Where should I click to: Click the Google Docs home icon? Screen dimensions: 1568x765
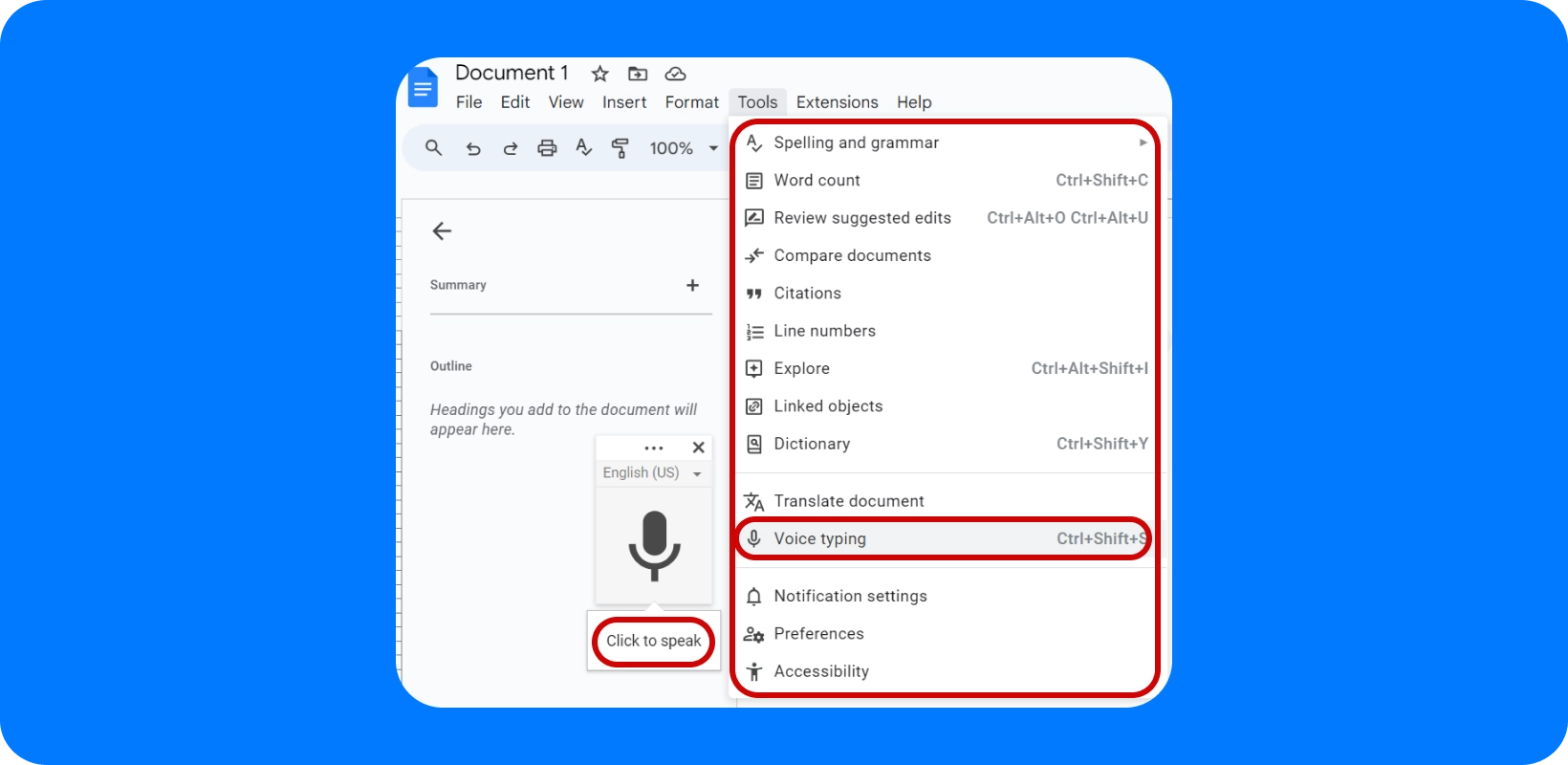423,87
